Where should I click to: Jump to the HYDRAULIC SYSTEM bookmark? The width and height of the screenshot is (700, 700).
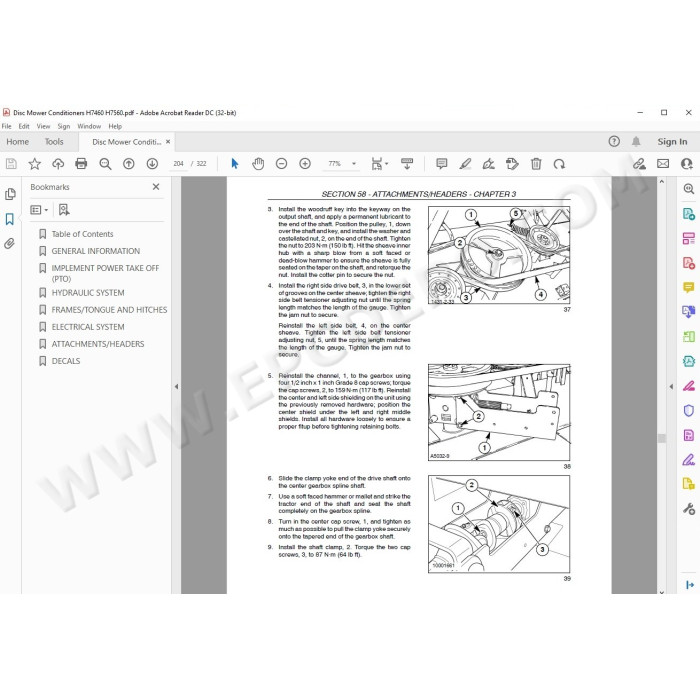pos(88,293)
